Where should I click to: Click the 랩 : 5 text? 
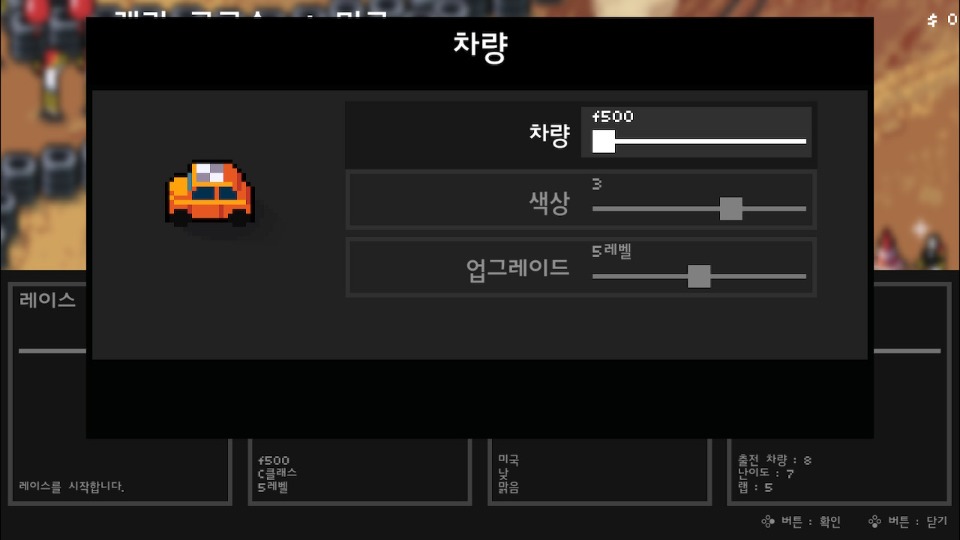pos(755,487)
